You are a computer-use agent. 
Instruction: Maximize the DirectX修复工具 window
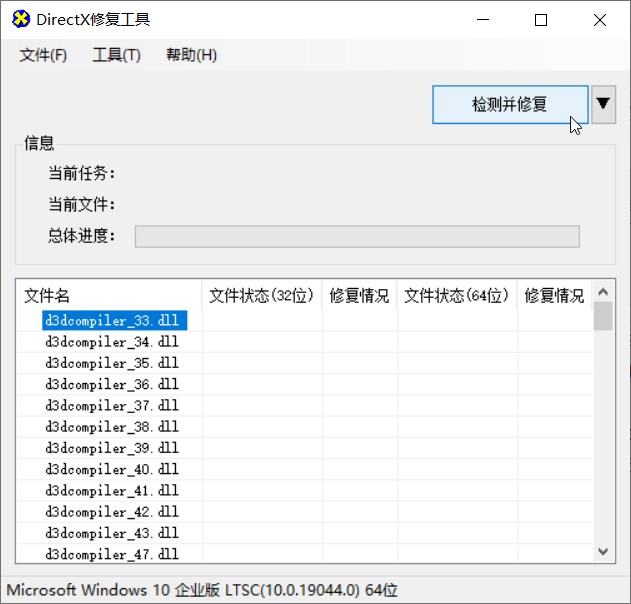tap(541, 19)
